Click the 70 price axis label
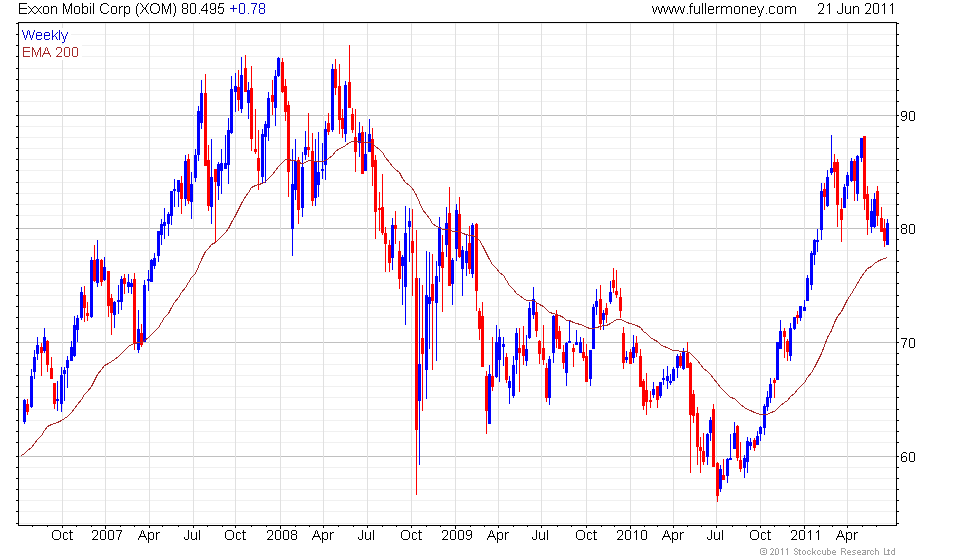The image size is (980, 560). click(908, 343)
